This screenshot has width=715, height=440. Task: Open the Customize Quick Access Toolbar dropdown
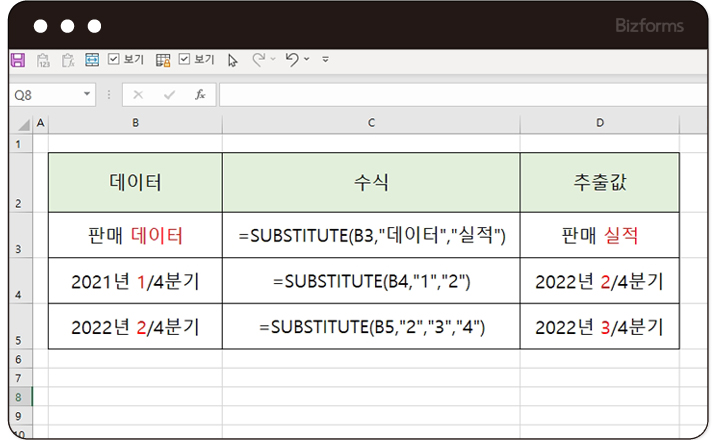click(325, 60)
